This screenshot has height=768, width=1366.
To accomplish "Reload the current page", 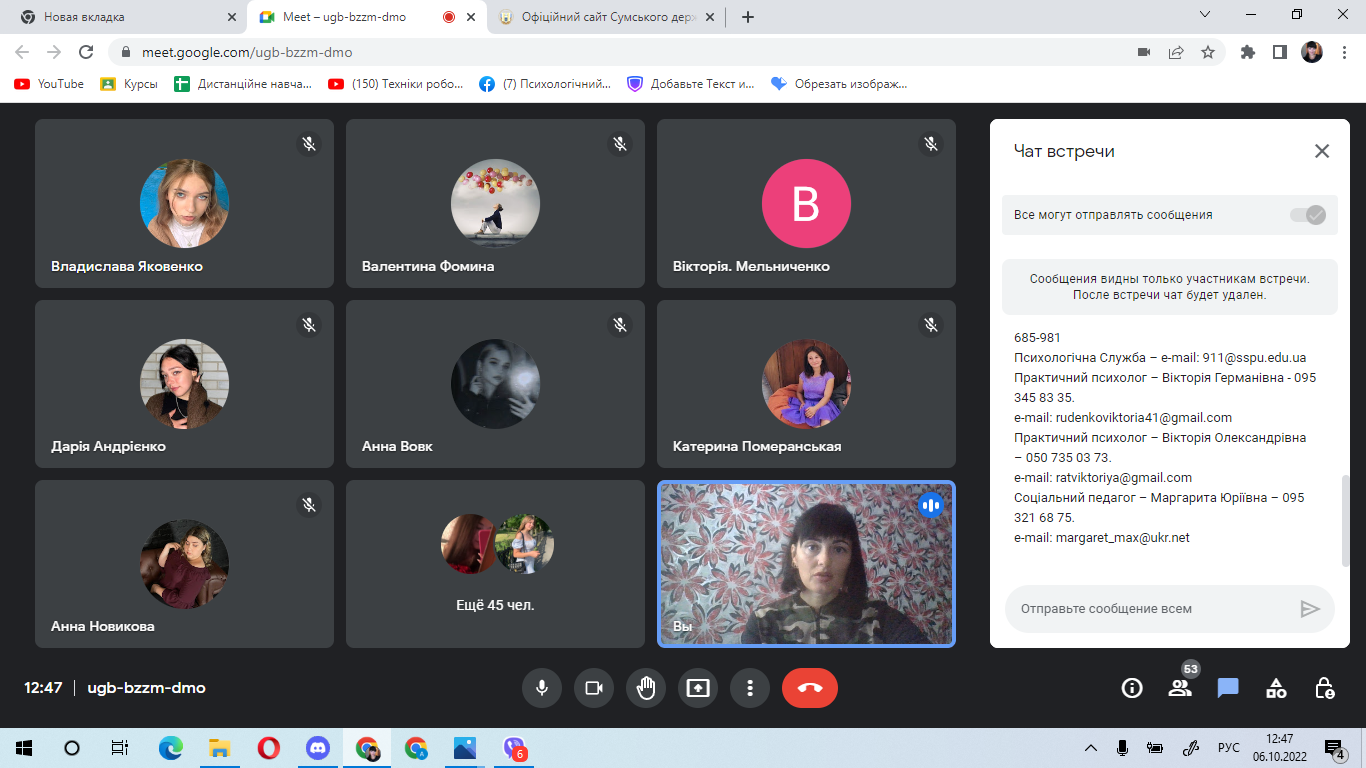I will [x=86, y=52].
